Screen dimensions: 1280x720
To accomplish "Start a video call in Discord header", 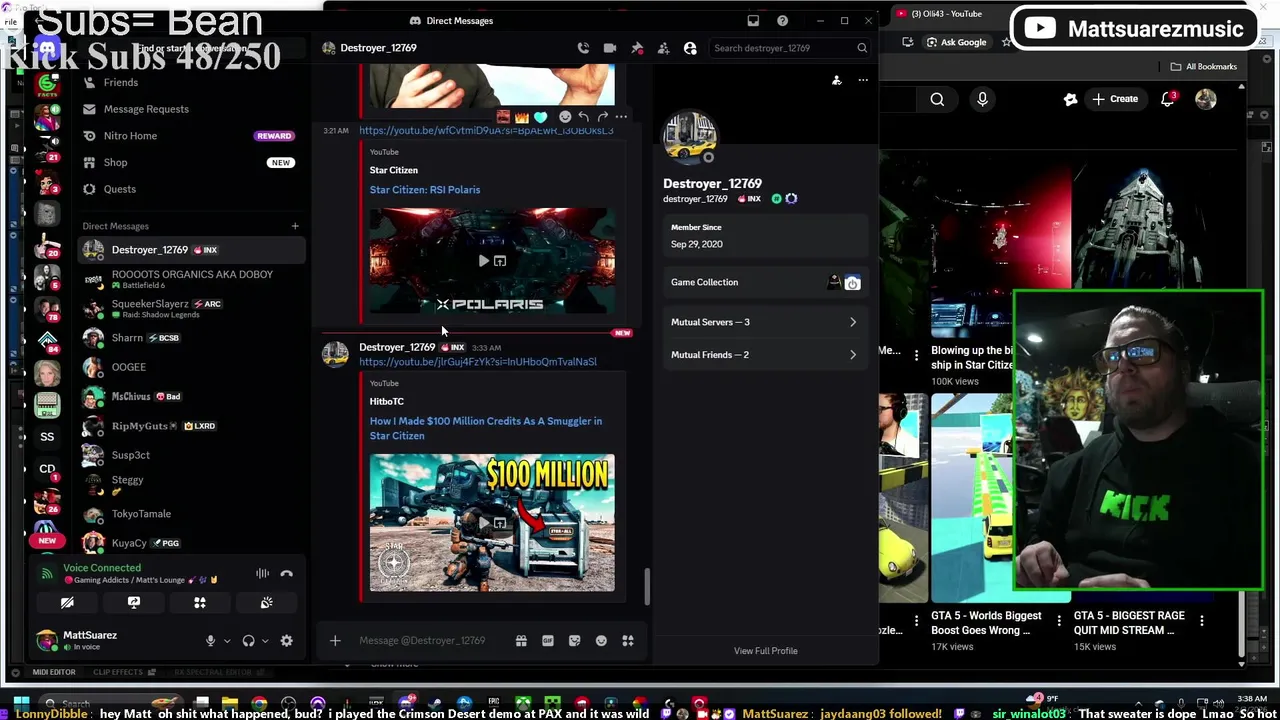I will (x=610, y=48).
